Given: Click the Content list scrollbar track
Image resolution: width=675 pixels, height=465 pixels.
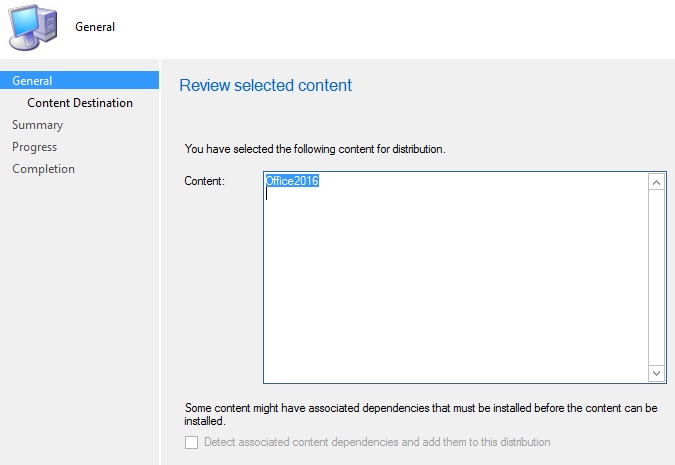Looking at the screenshot, I should (x=657, y=280).
